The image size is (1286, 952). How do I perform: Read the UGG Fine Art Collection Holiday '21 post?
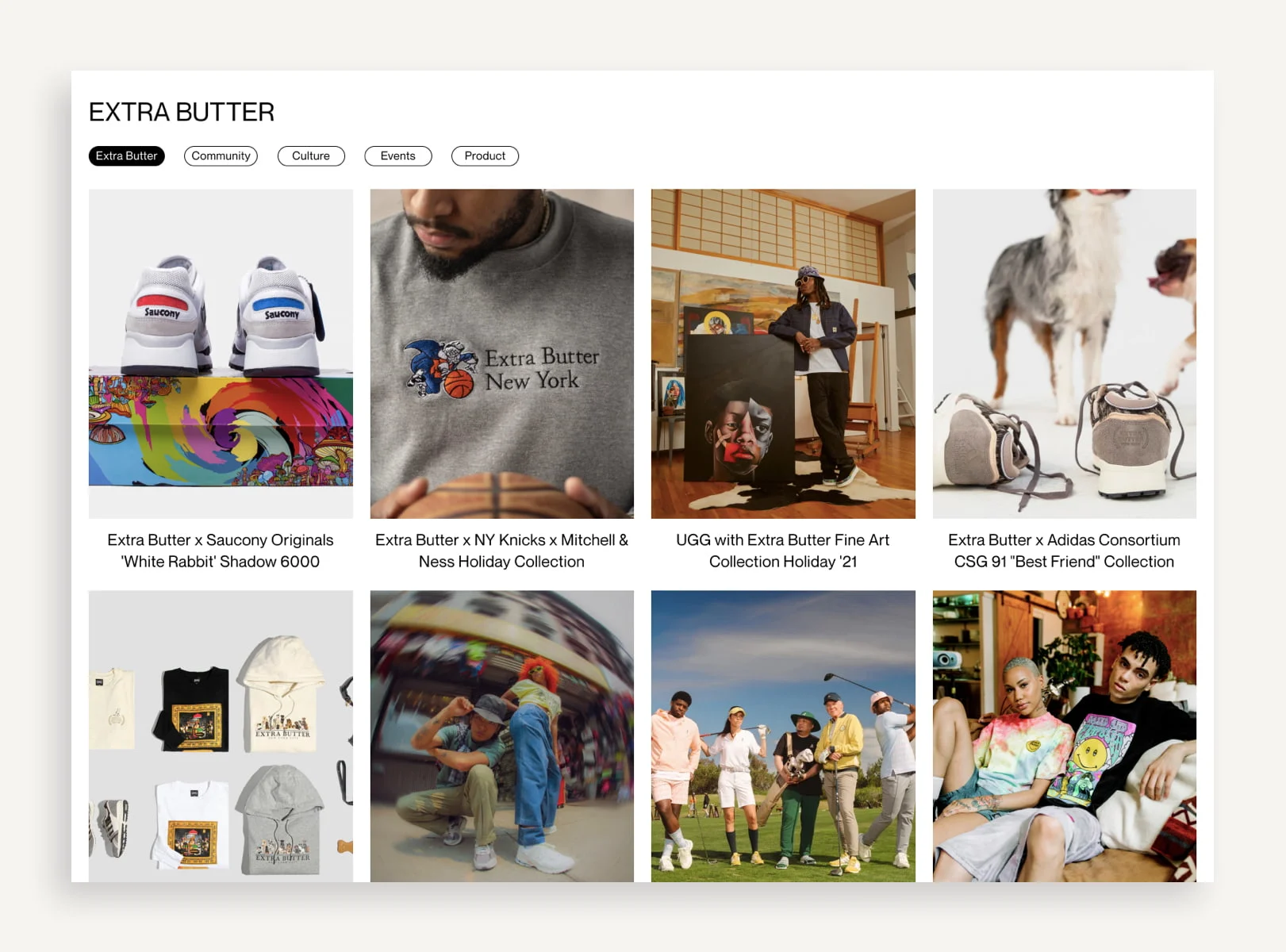pyautogui.click(x=783, y=551)
